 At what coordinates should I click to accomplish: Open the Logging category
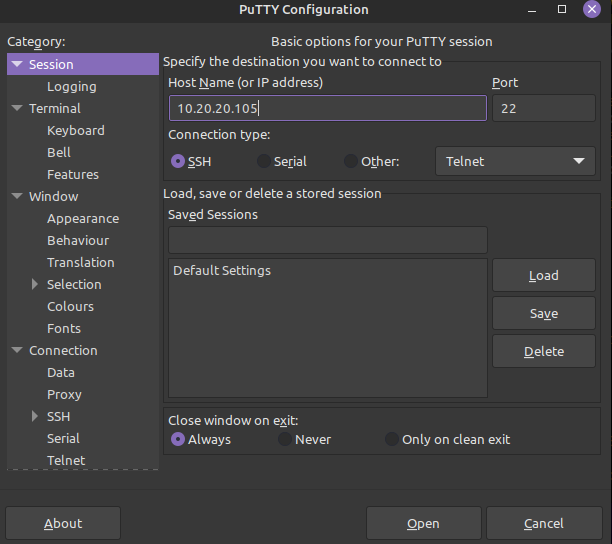click(72, 87)
